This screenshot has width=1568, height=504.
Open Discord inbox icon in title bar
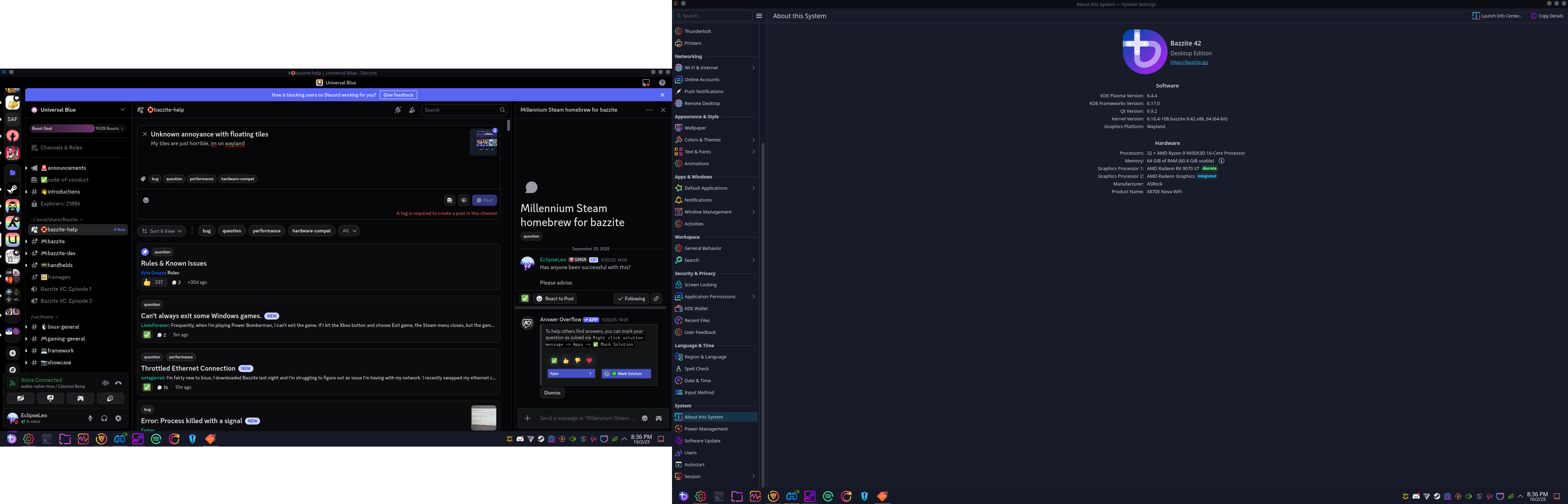click(646, 83)
